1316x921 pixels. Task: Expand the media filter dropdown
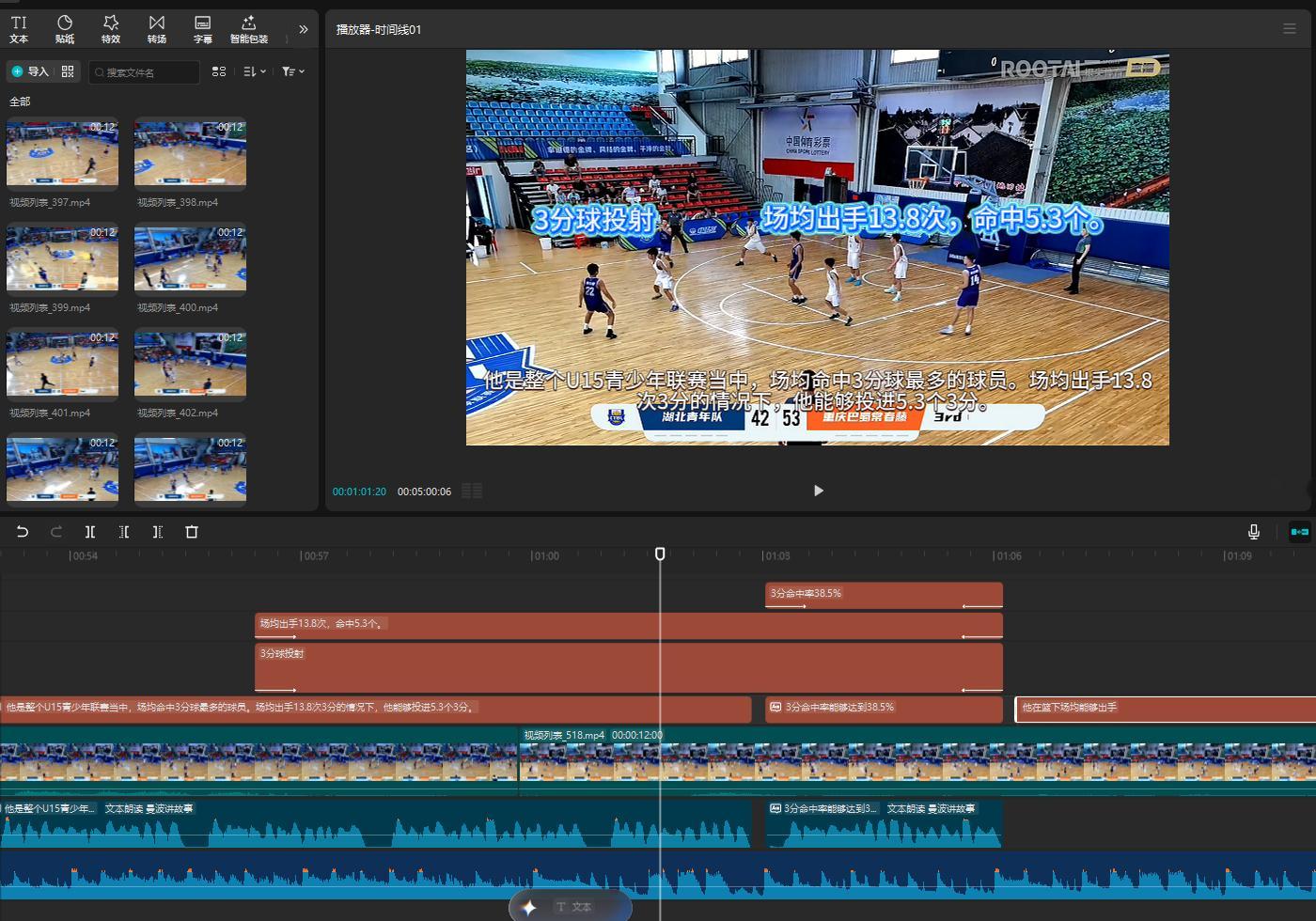(x=293, y=71)
